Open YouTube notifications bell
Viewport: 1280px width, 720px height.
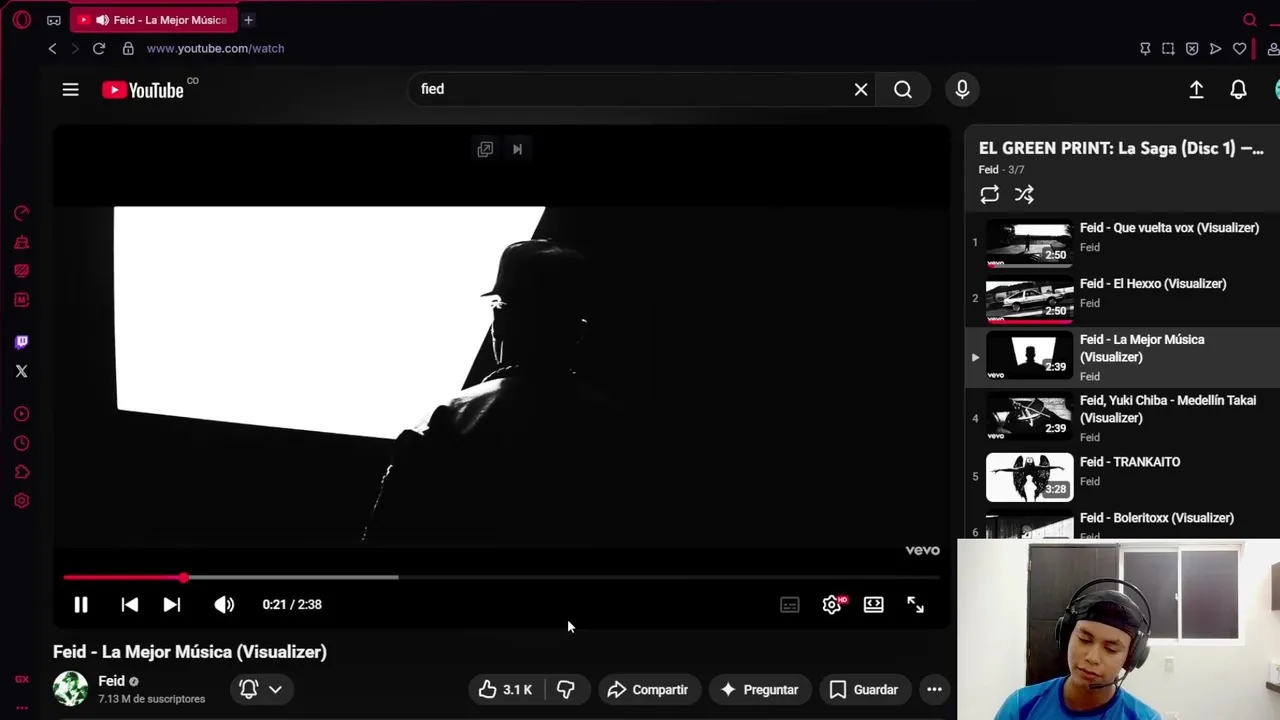[1238, 90]
